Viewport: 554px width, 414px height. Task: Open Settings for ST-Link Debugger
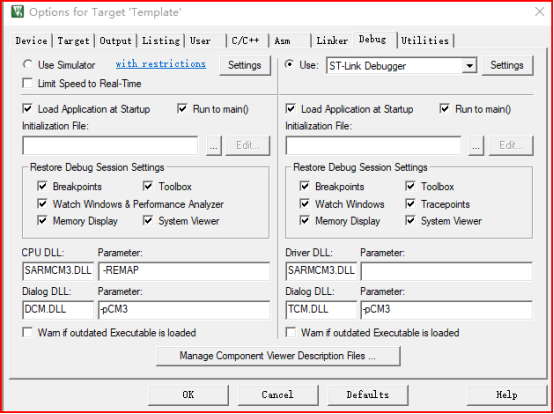[x=507, y=65]
